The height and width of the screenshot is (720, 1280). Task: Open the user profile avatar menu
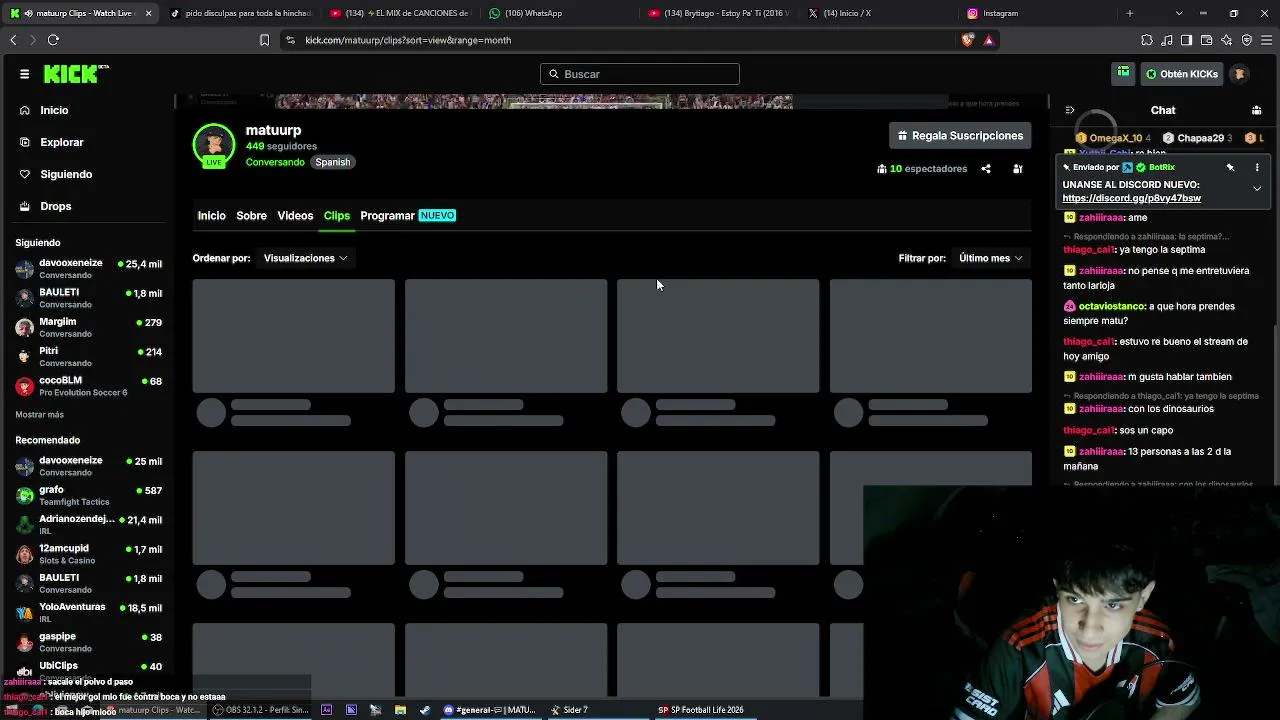[x=1239, y=74]
